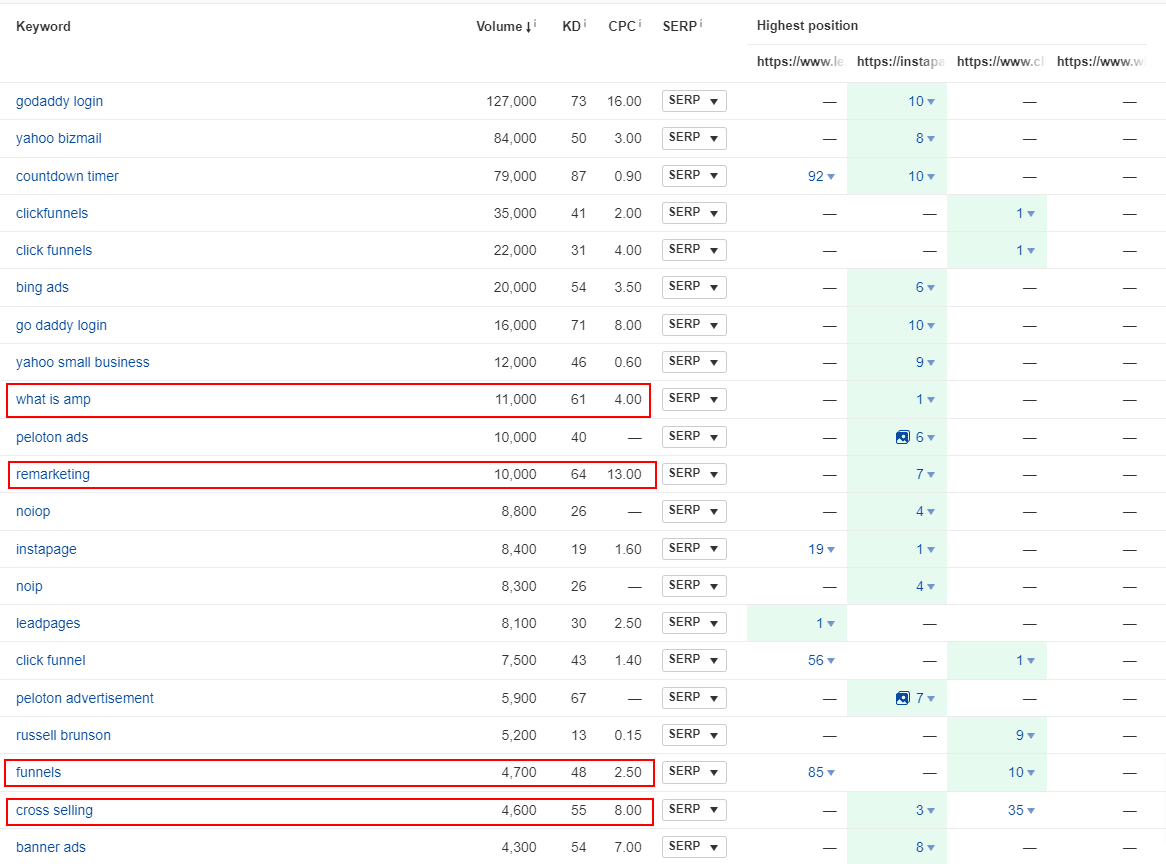Open the noiop keyword link
1166x864 pixels.
[x=33, y=512]
